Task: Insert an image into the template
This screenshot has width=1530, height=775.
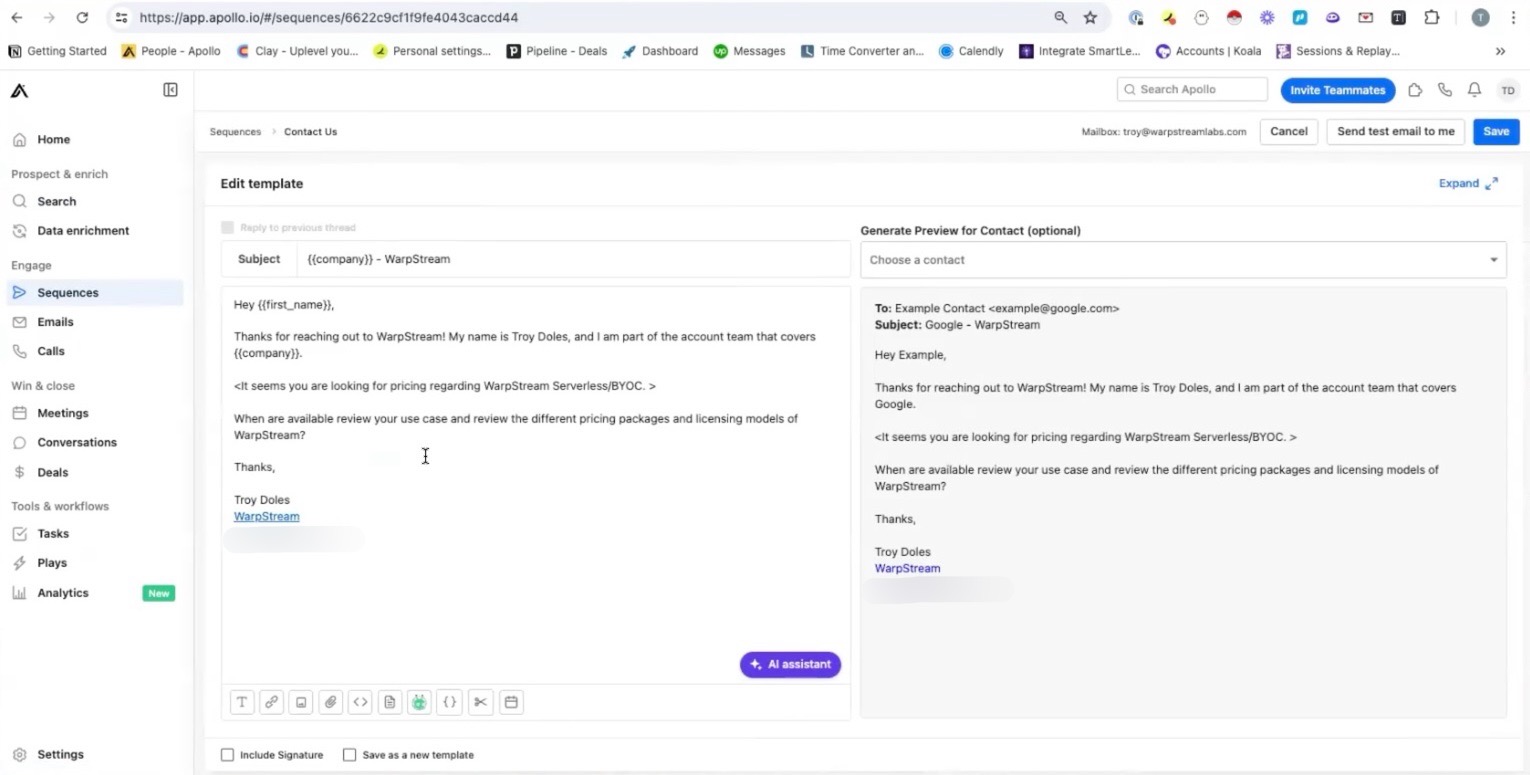Action: 301,702
